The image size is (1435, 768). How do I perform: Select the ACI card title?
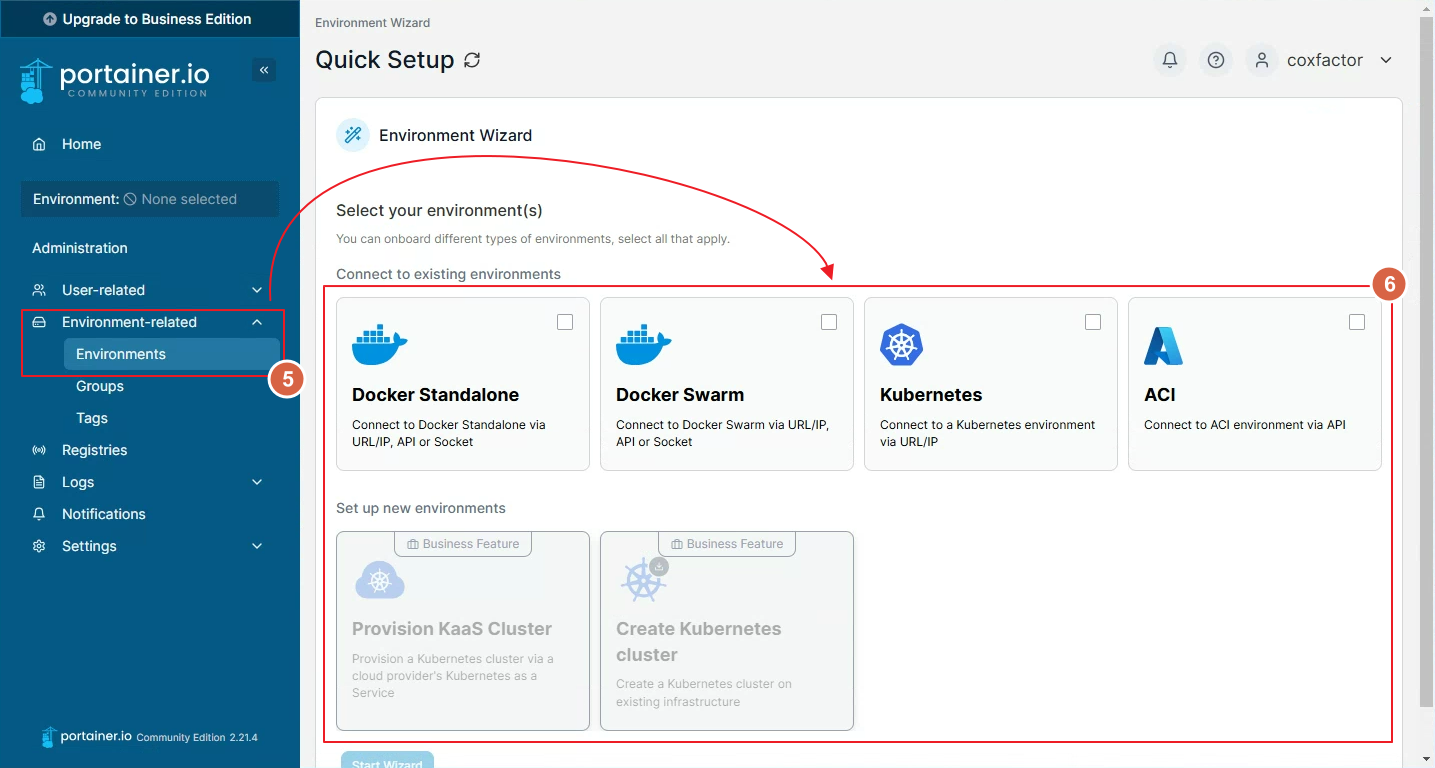tap(1160, 395)
